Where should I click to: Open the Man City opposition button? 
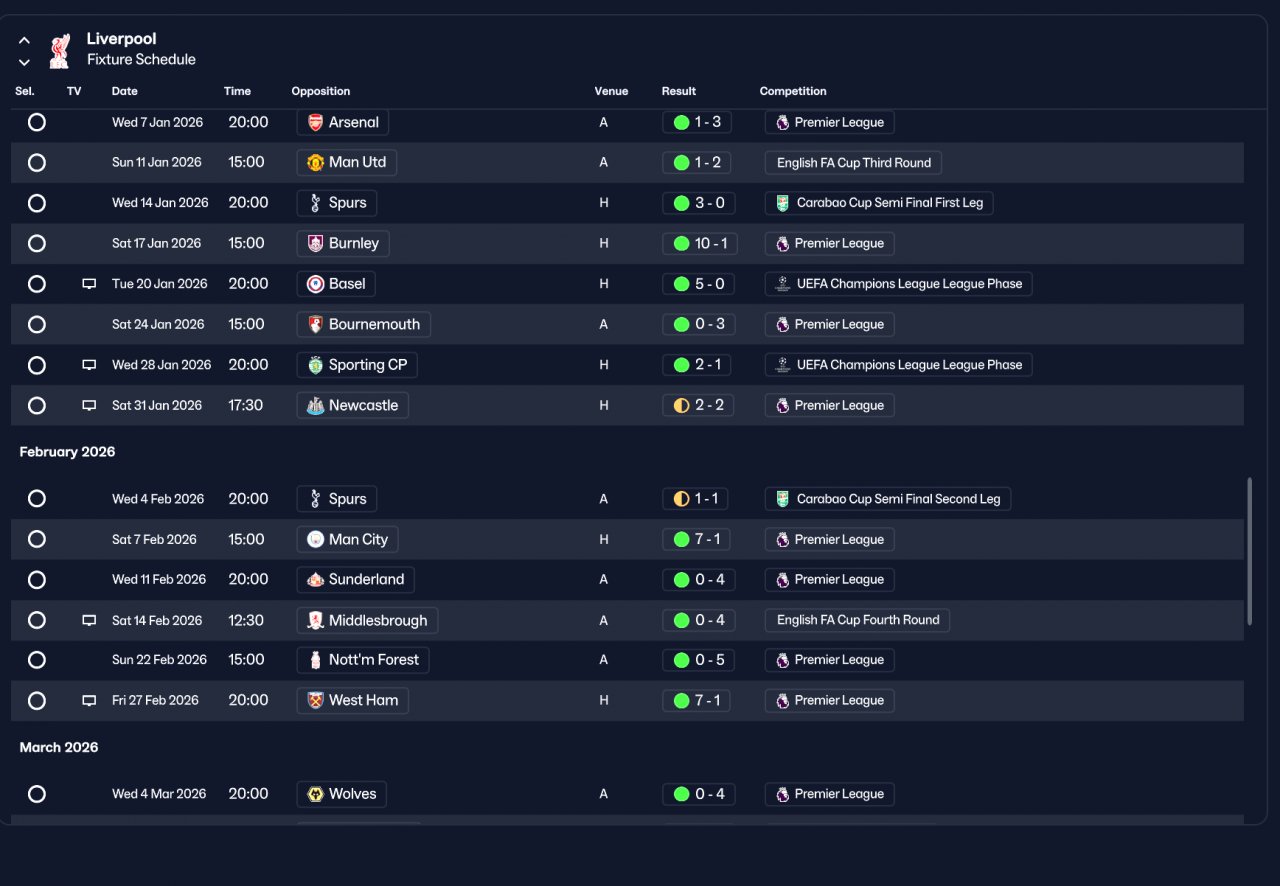pos(348,539)
